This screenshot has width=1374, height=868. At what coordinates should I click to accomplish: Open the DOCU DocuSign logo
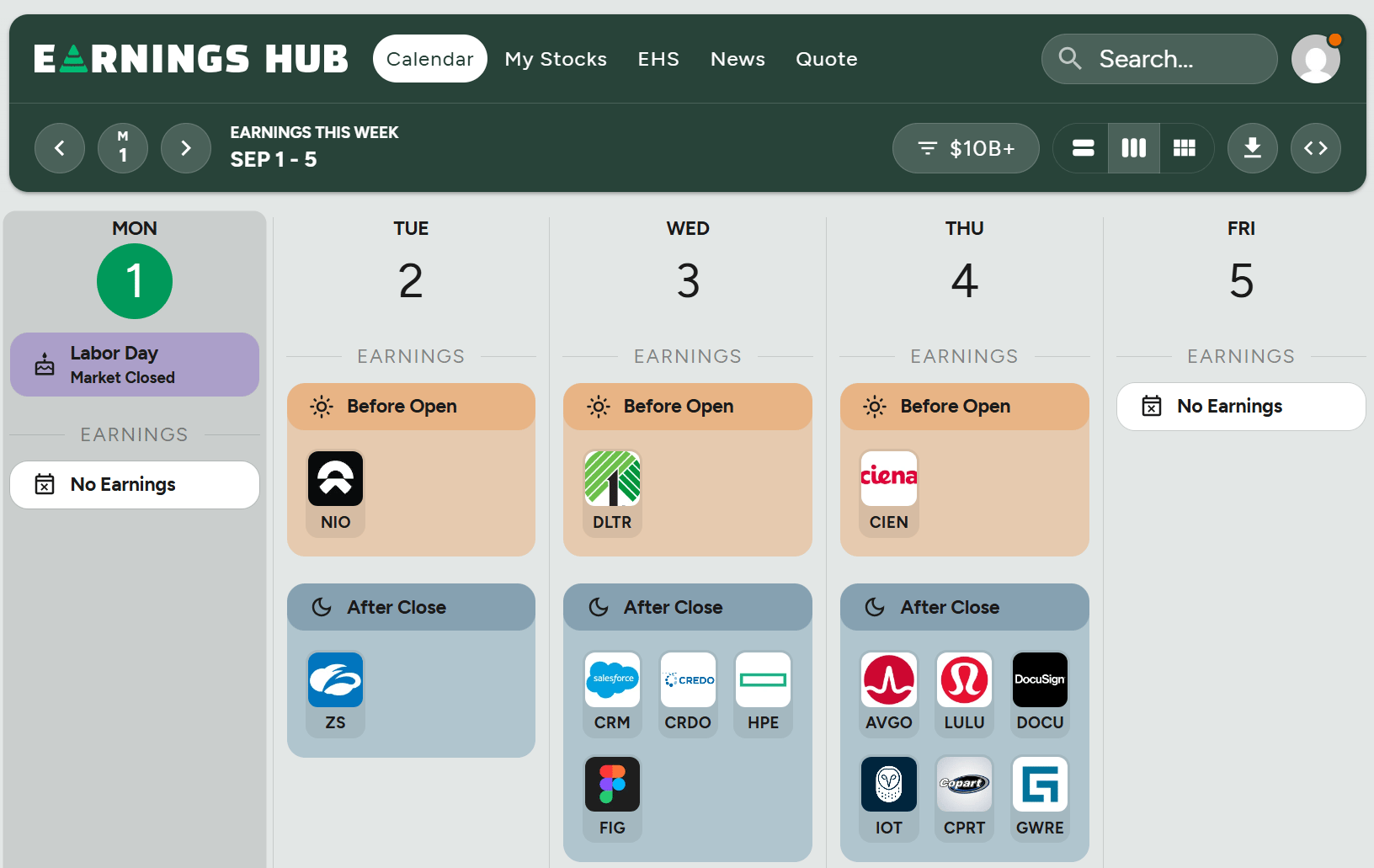point(1040,679)
